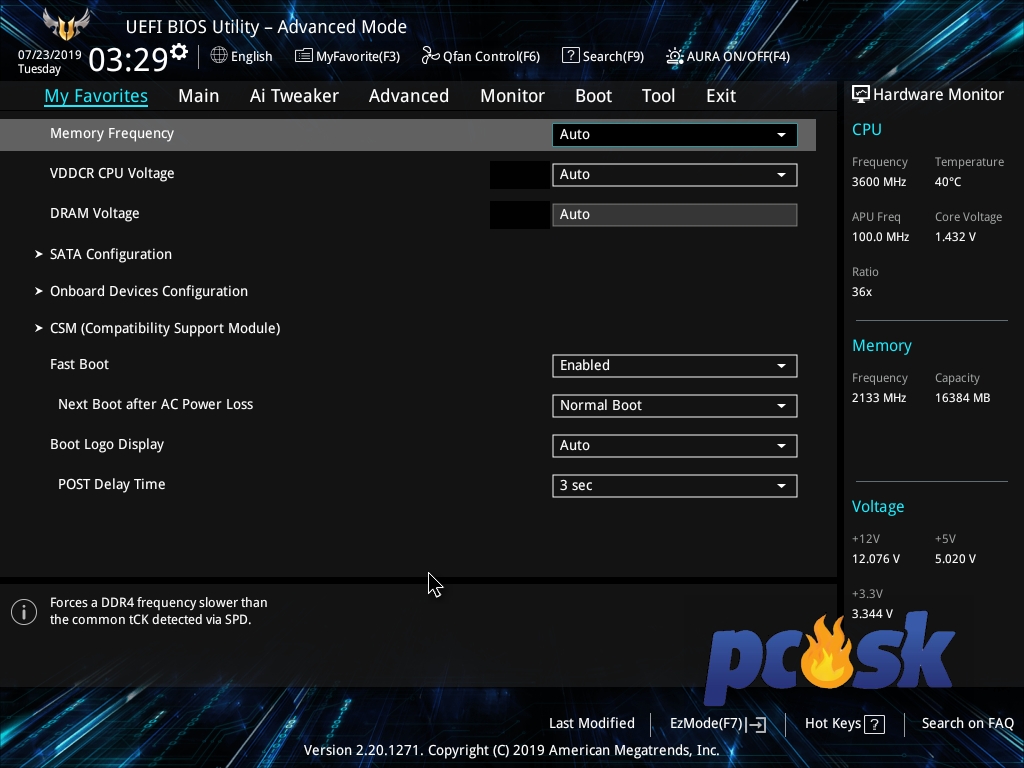Select the Exit tab

pyautogui.click(x=721, y=96)
